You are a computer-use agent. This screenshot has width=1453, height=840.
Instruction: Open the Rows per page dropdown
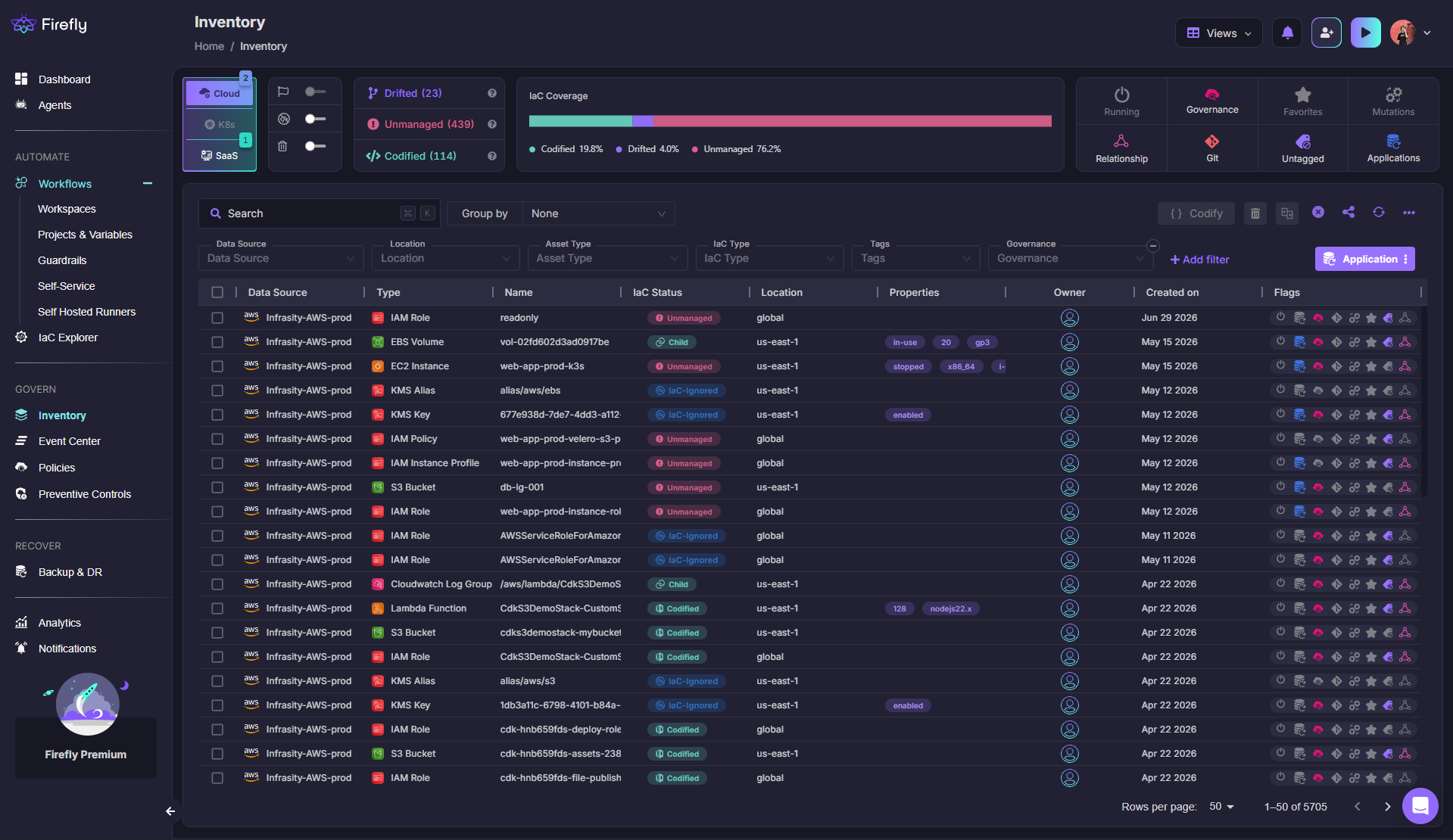tap(1221, 807)
